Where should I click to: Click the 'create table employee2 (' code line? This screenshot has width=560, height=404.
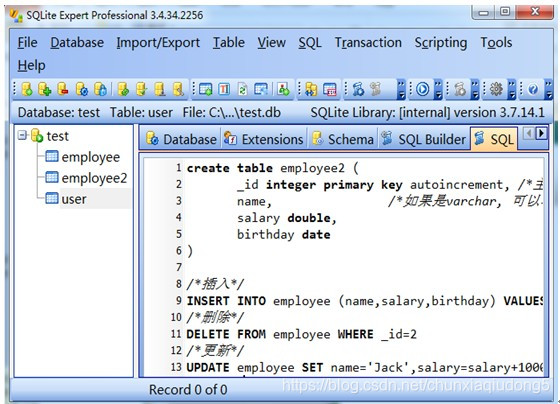273,168
